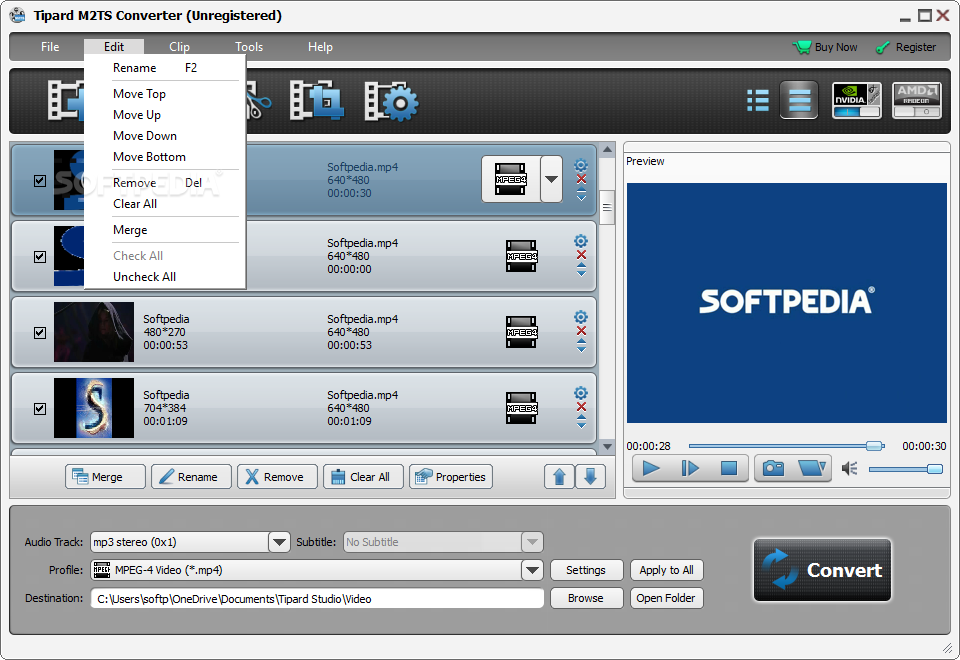Image resolution: width=960 pixels, height=660 pixels.
Task: Take a snapshot with camera icon
Action: pyautogui.click(x=773, y=468)
